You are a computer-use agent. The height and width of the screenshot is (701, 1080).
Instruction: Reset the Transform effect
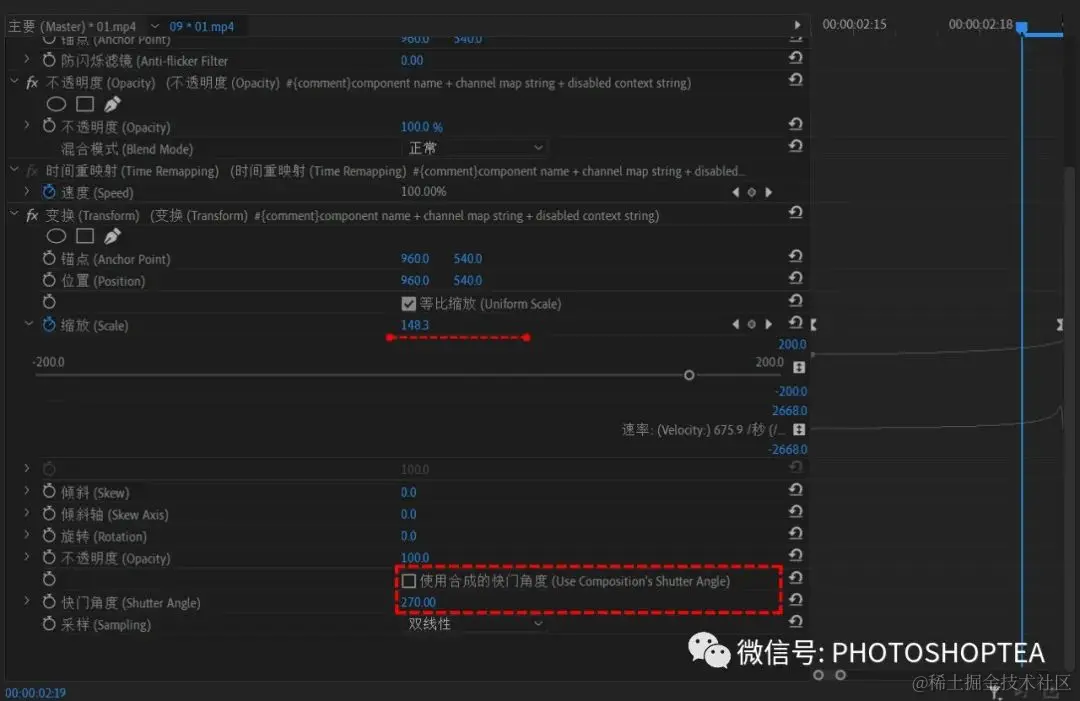(x=796, y=212)
